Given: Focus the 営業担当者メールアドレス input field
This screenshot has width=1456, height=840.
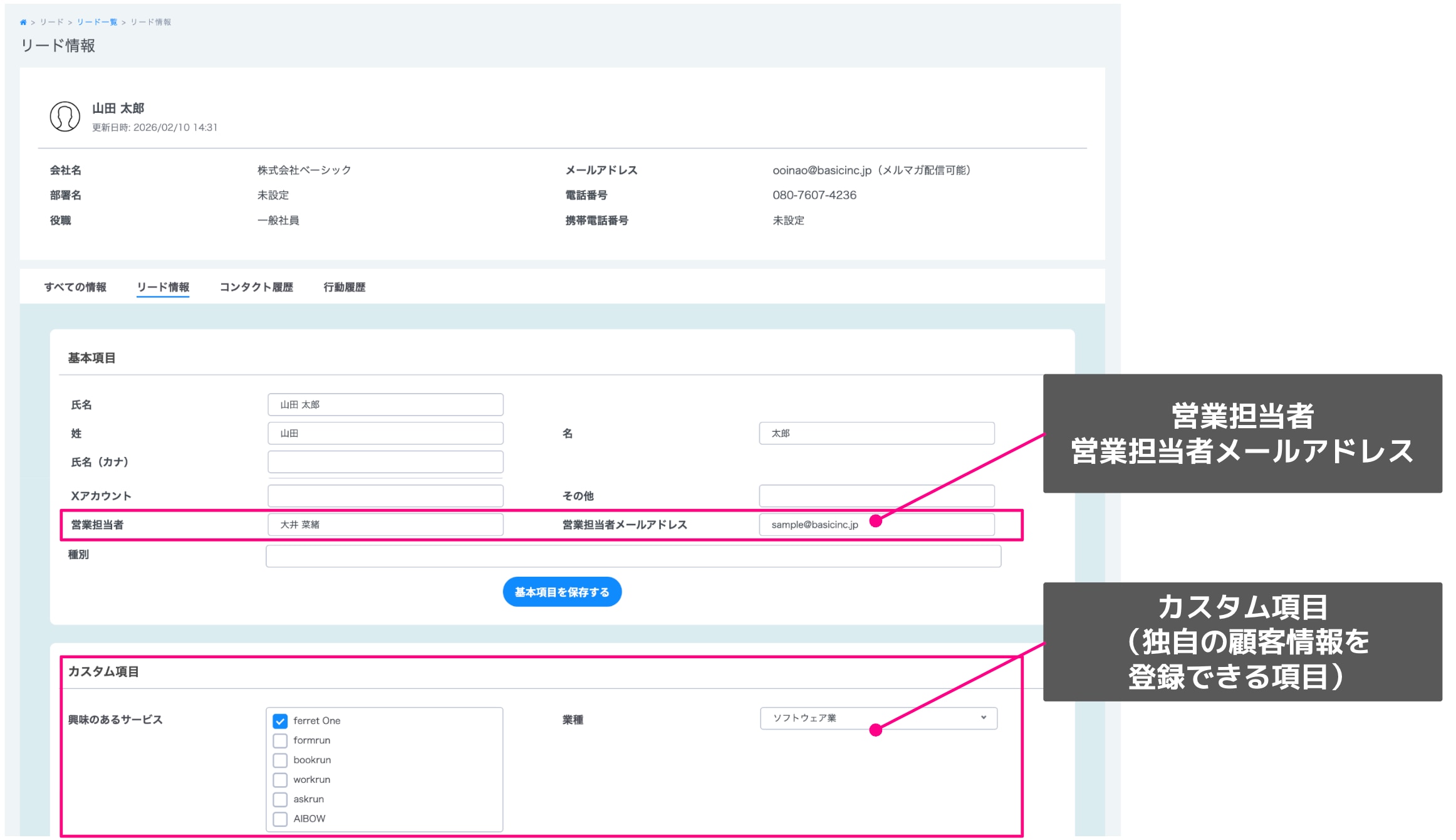Looking at the screenshot, I should tap(927, 525).
